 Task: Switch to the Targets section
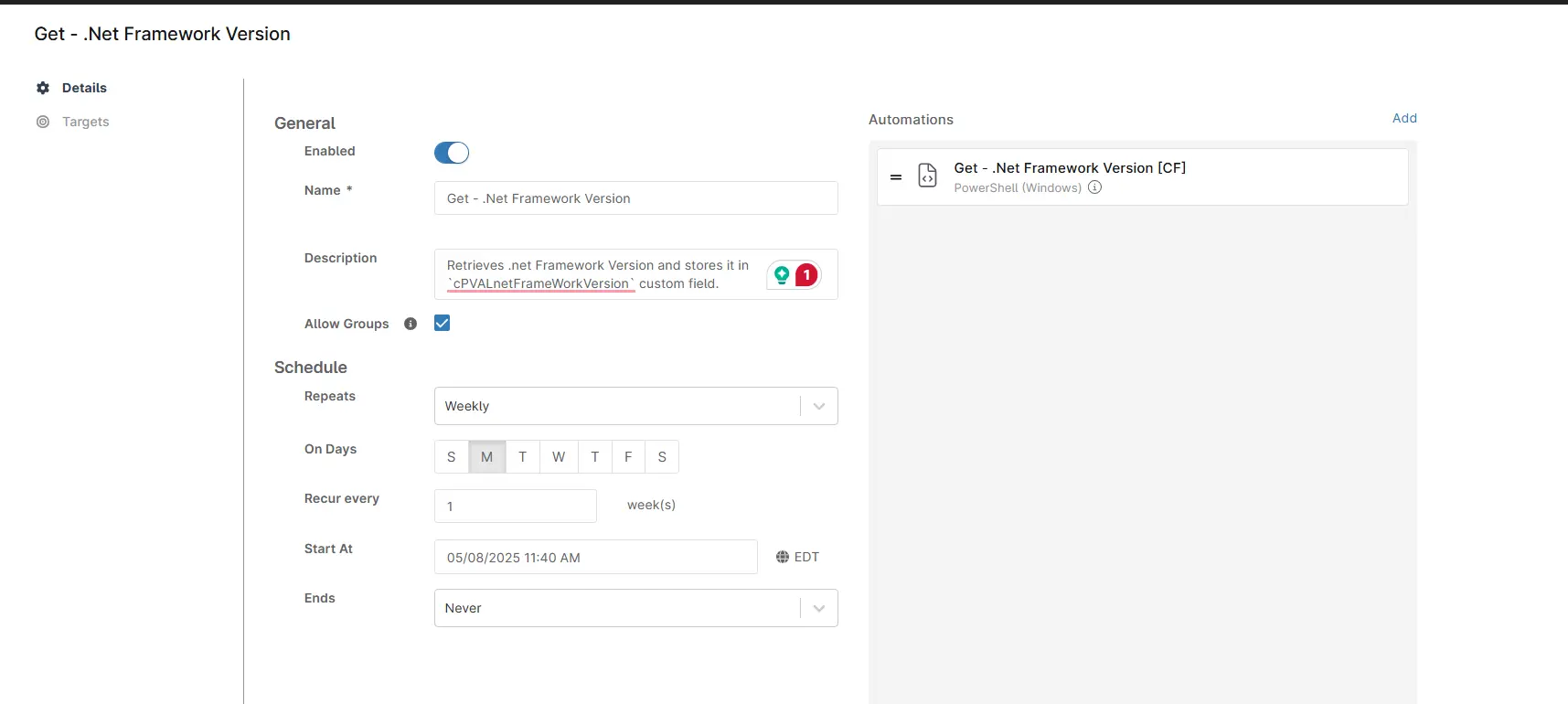coord(86,122)
